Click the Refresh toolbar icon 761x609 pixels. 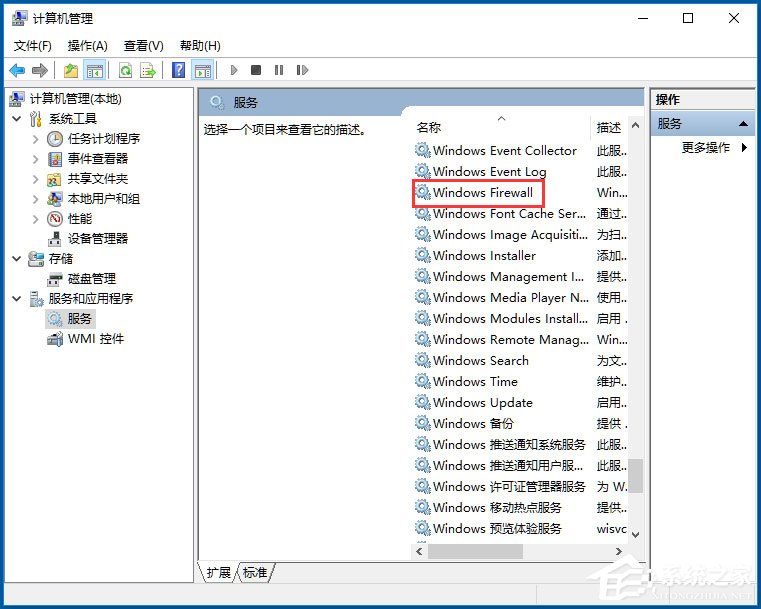(125, 70)
